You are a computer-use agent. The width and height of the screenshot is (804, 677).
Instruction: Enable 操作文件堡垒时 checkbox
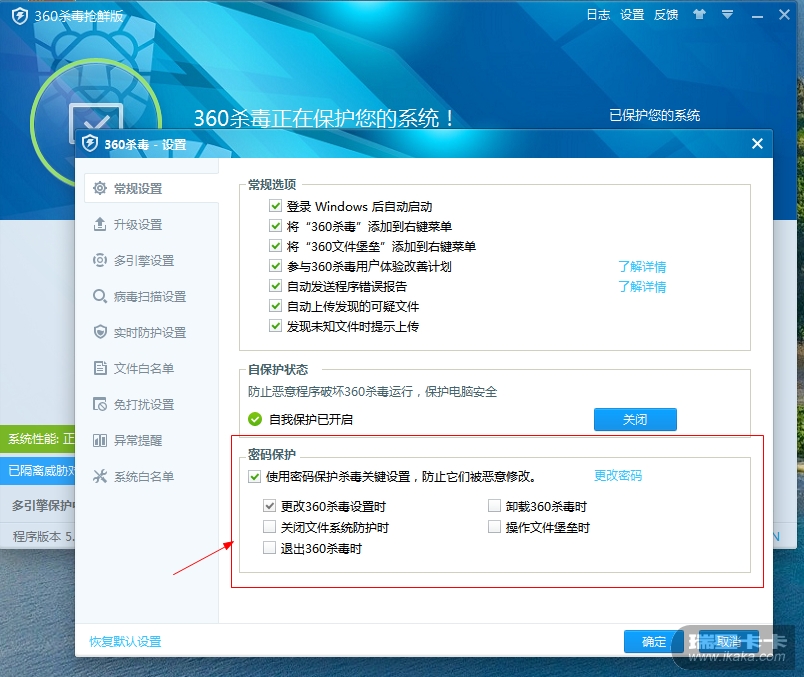[x=494, y=527]
